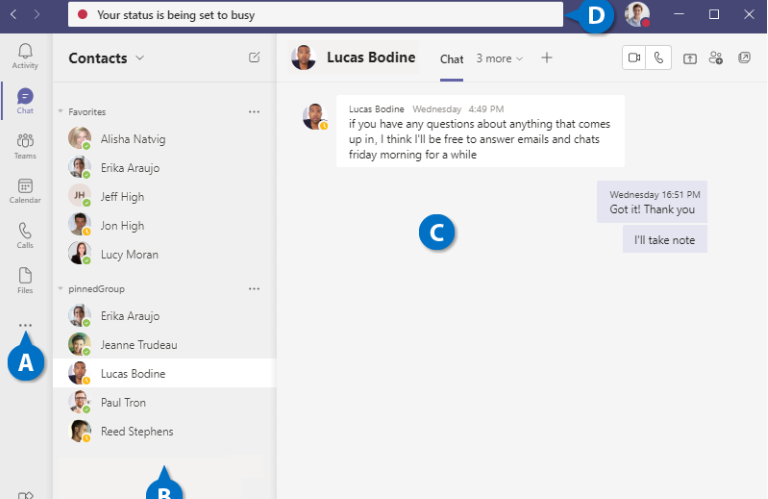
Task: Add people to this conversation
Action: [716, 58]
